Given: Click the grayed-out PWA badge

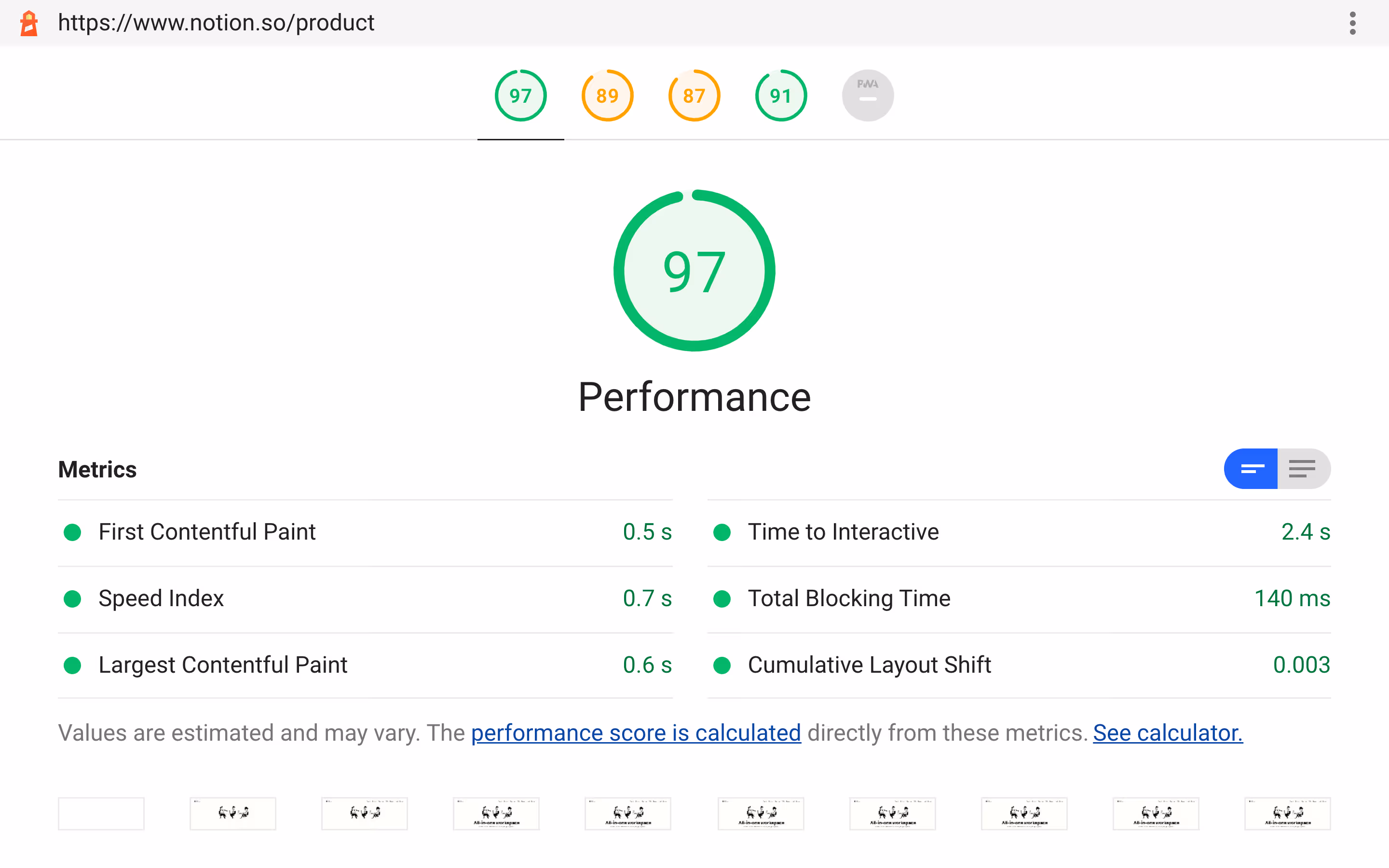Looking at the screenshot, I should 867,95.
